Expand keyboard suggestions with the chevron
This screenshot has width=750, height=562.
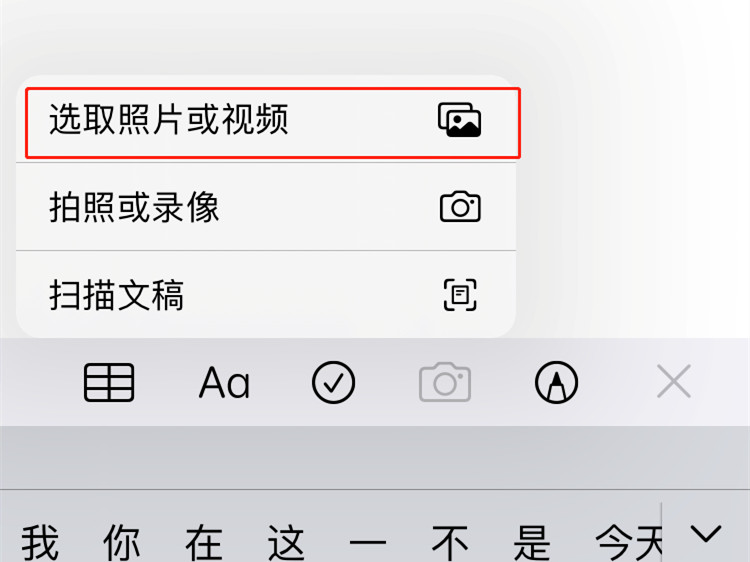point(706,533)
